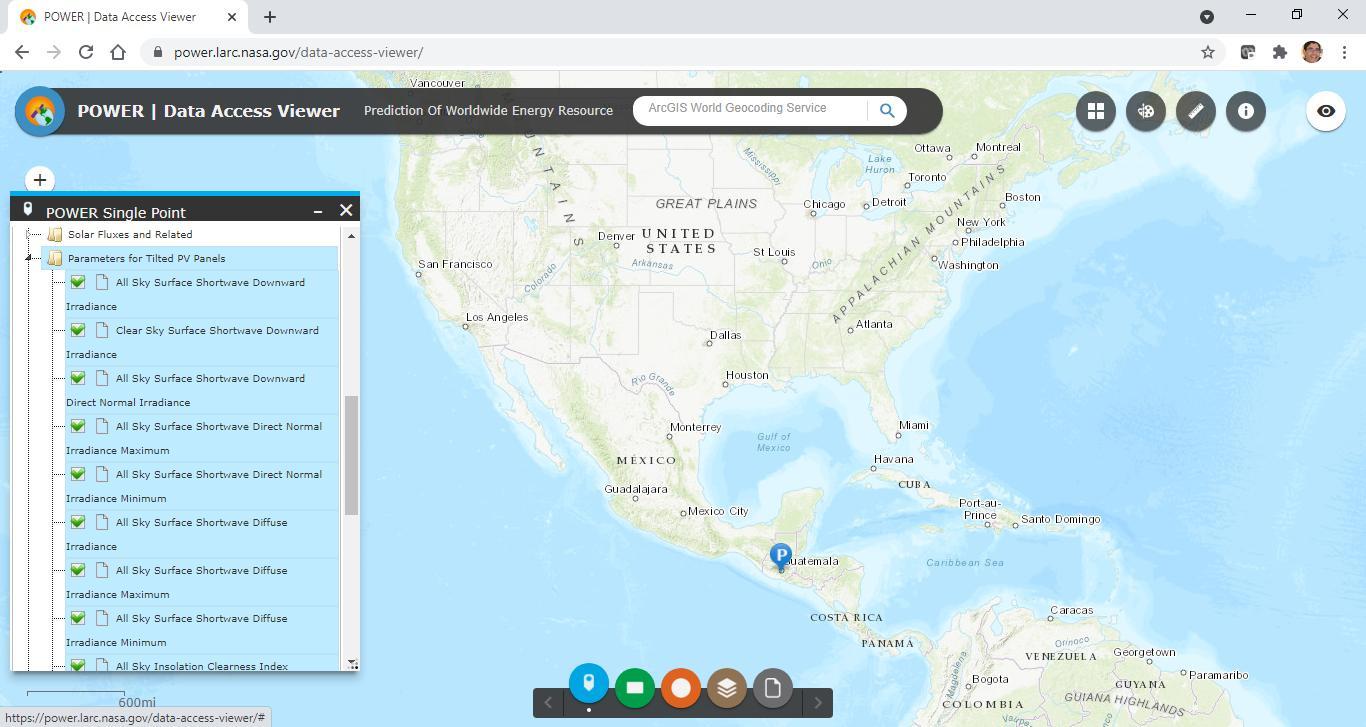Show previous widgets with left arrow
The width and height of the screenshot is (1366, 727).
(548, 703)
